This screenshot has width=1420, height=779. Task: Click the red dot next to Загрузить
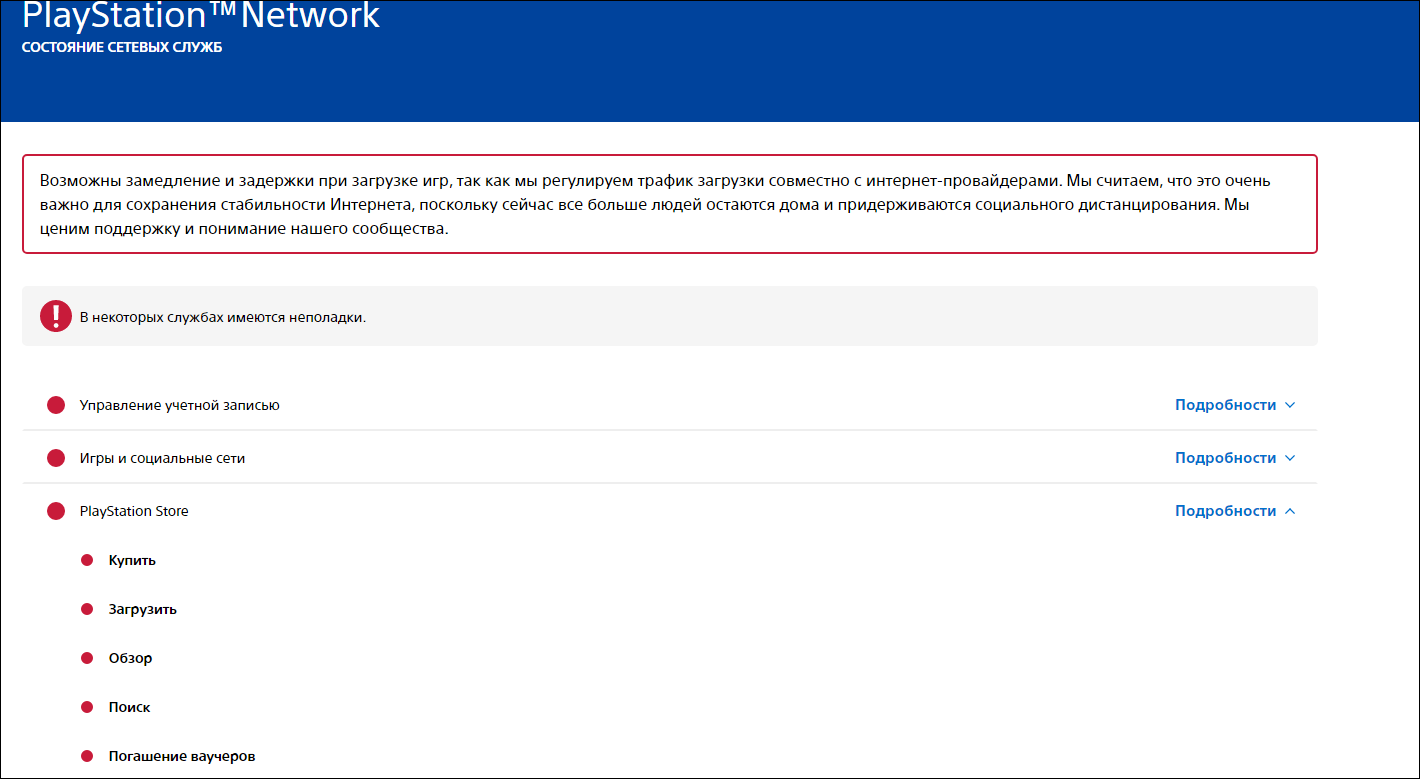click(x=87, y=609)
